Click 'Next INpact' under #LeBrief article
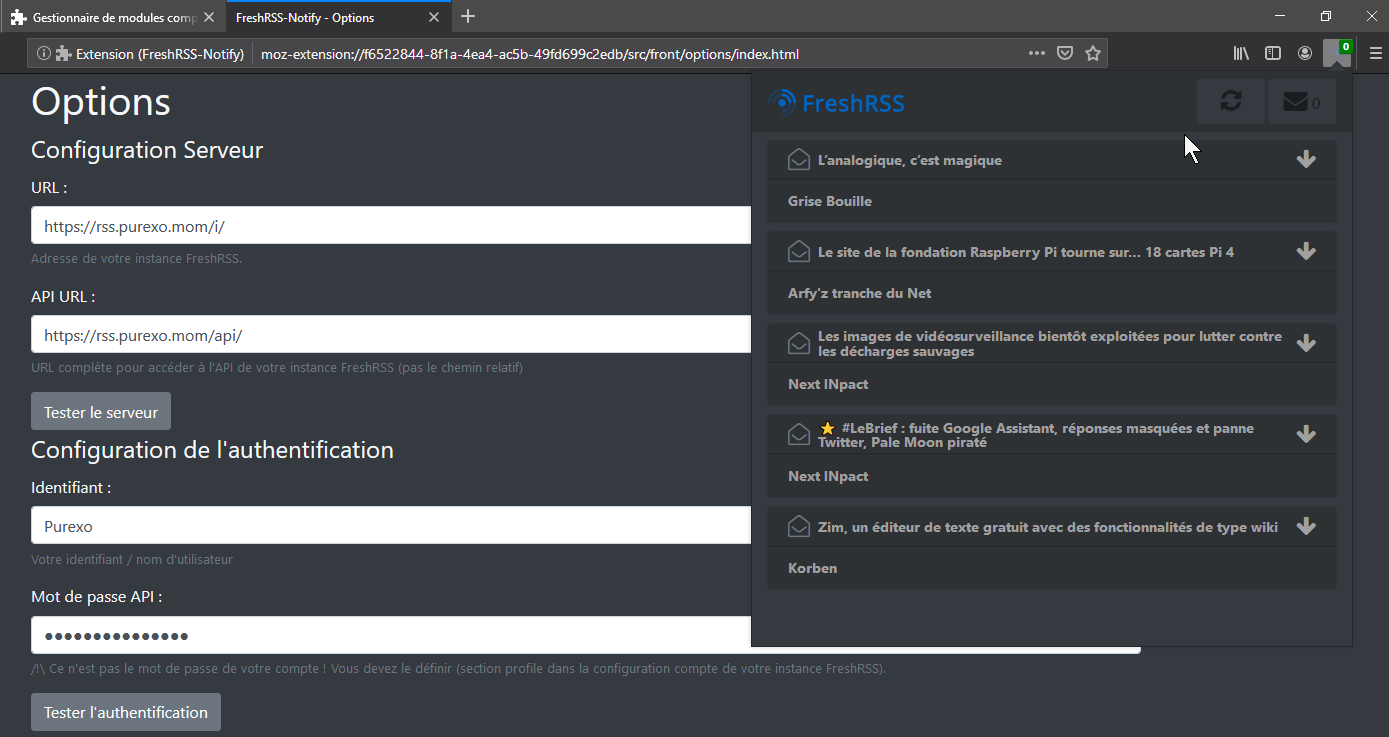The width and height of the screenshot is (1389, 737). tap(828, 476)
